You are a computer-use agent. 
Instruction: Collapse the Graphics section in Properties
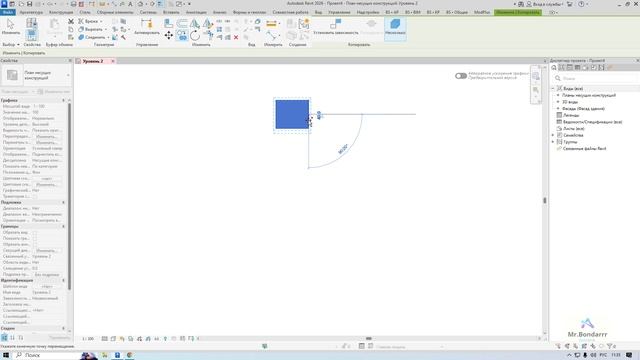point(63,100)
